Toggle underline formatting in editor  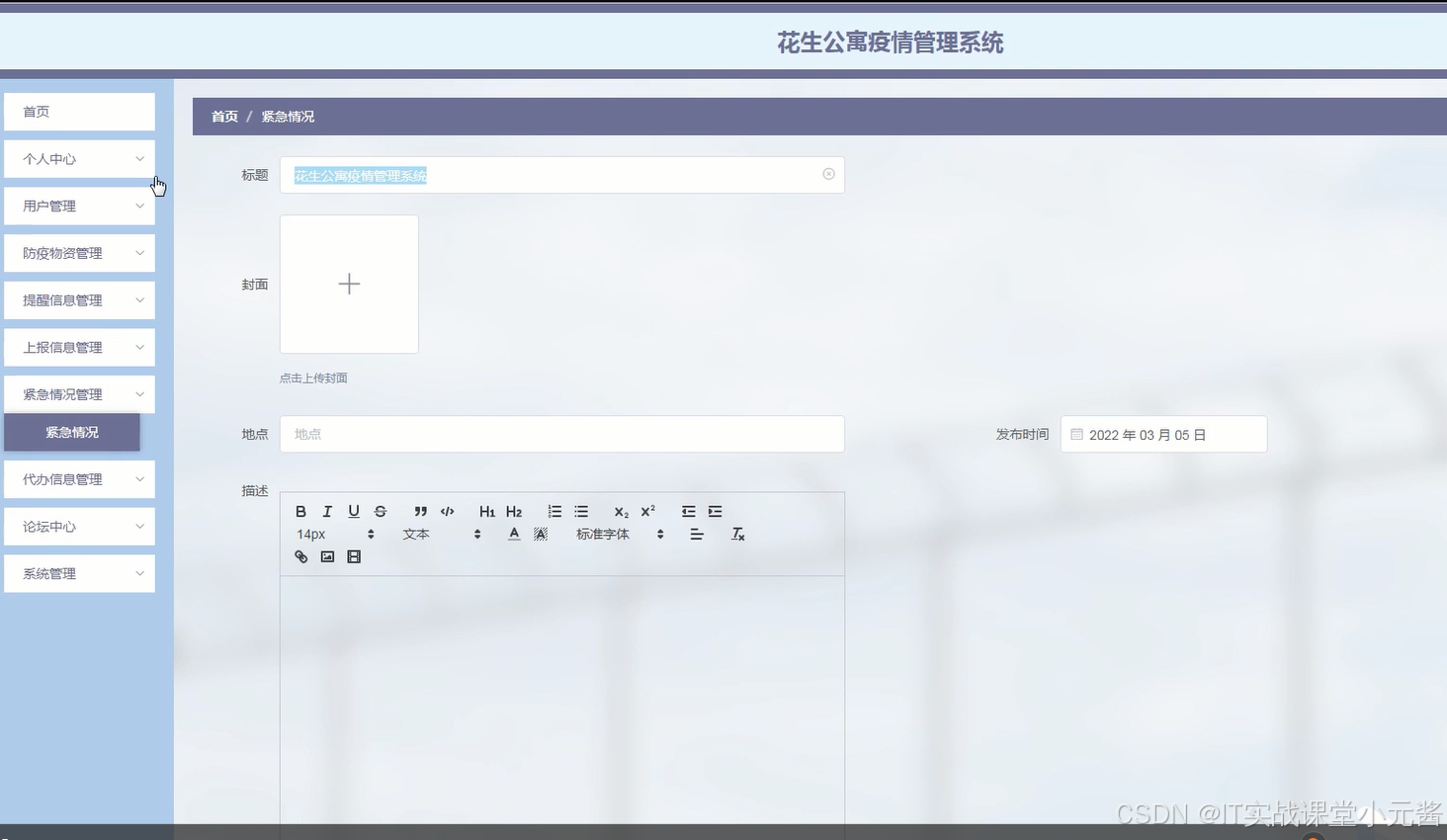coord(354,511)
